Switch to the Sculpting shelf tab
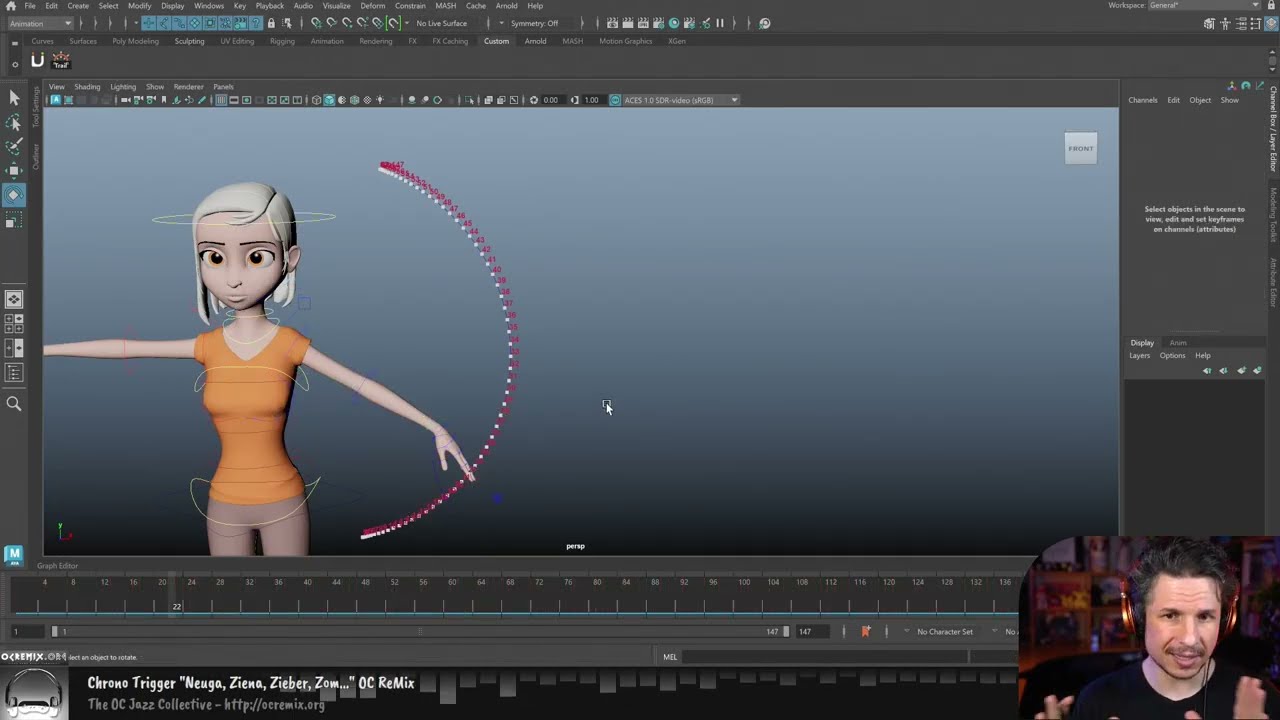The height and width of the screenshot is (720, 1280). (x=189, y=41)
